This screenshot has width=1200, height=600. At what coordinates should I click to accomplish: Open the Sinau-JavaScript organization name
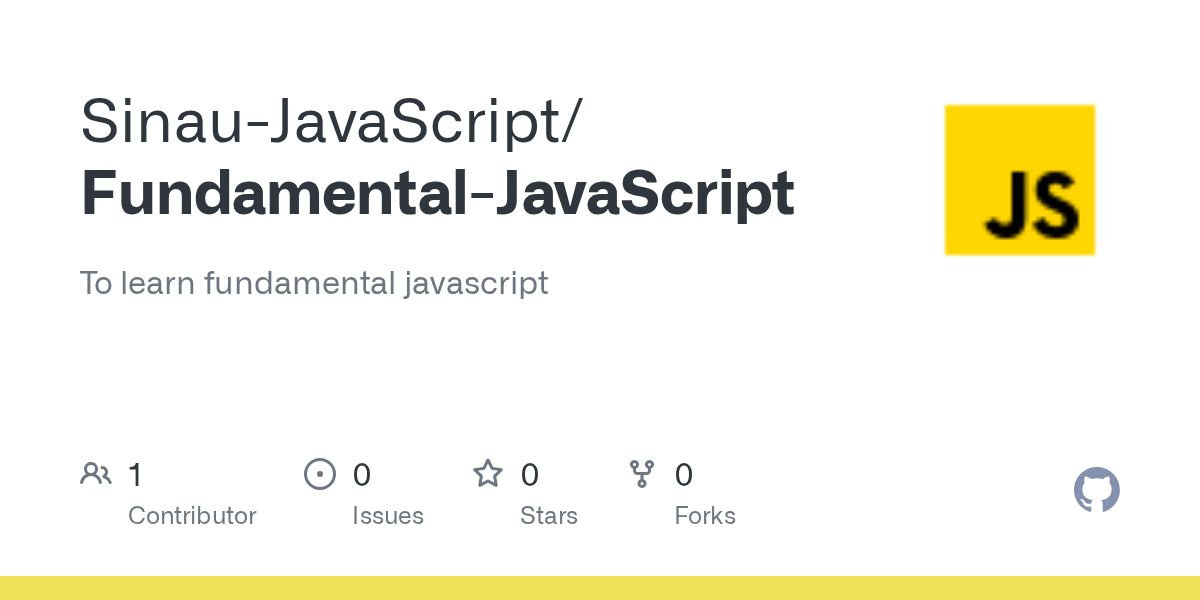click(x=321, y=120)
